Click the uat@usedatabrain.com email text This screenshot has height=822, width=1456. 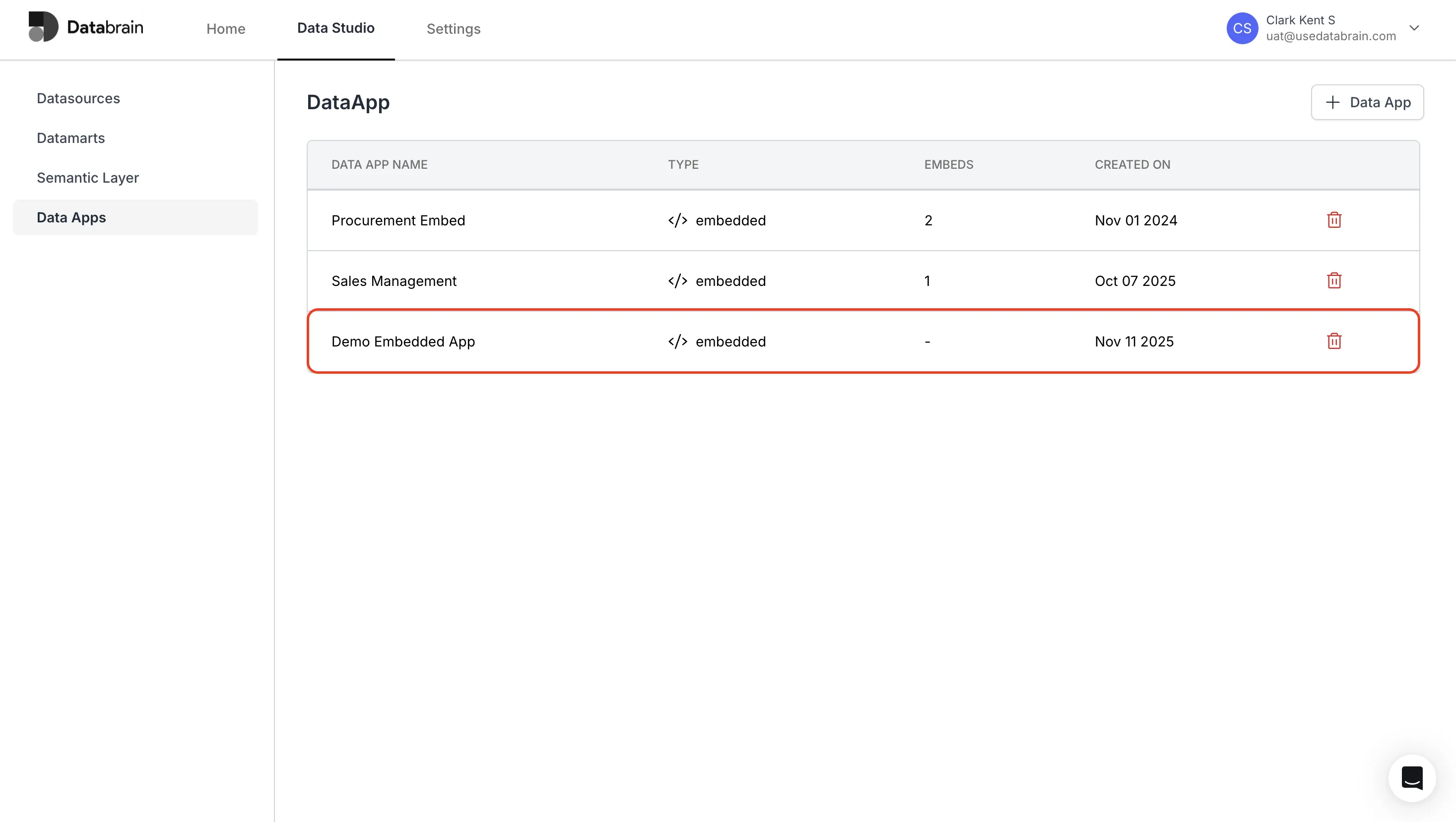click(1330, 36)
